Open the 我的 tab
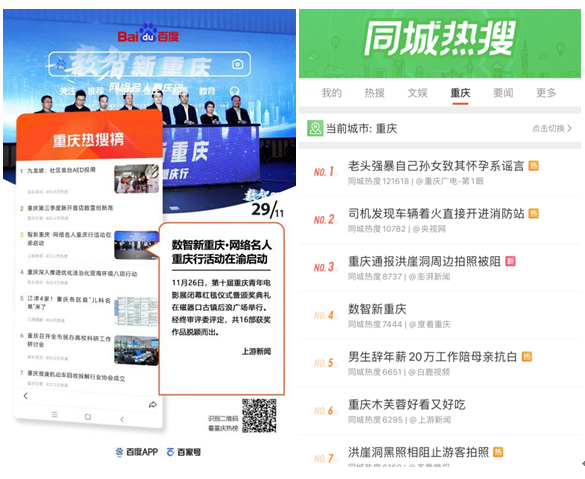The height and width of the screenshot is (479, 585). coord(331,93)
